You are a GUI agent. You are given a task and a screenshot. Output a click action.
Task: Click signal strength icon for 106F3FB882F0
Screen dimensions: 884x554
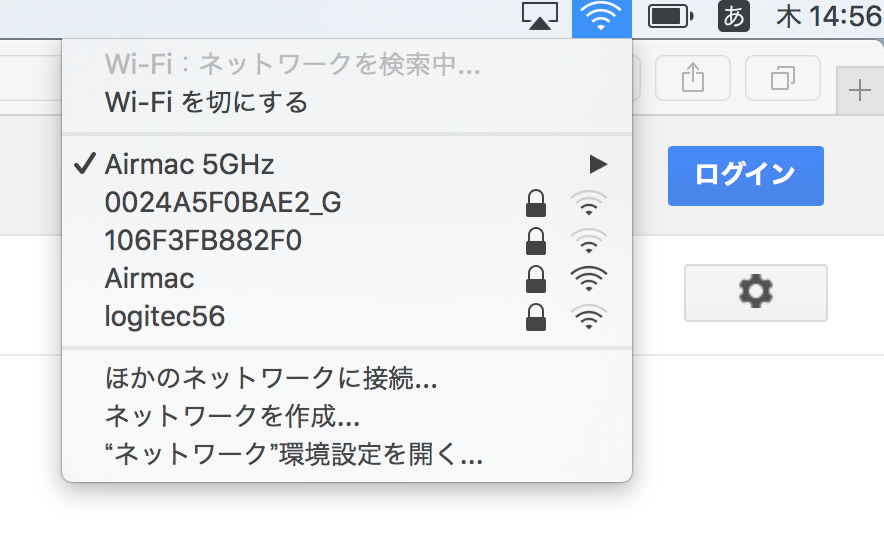[x=589, y=241]
